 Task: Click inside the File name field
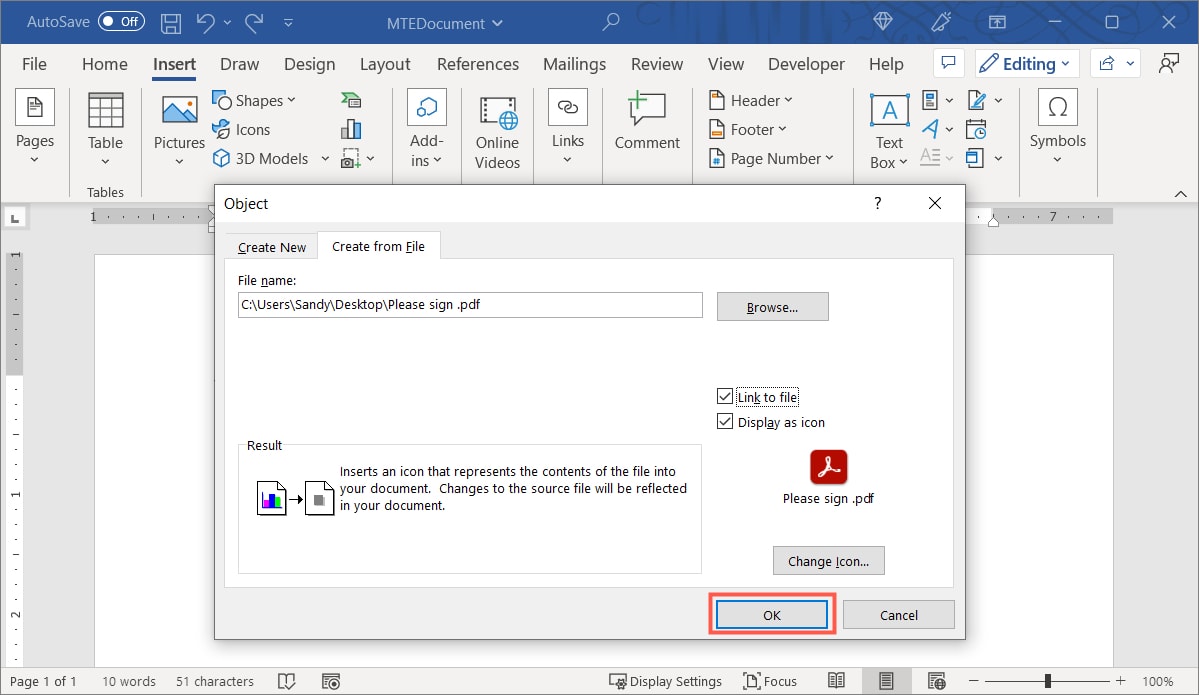[x=469, y=305]
